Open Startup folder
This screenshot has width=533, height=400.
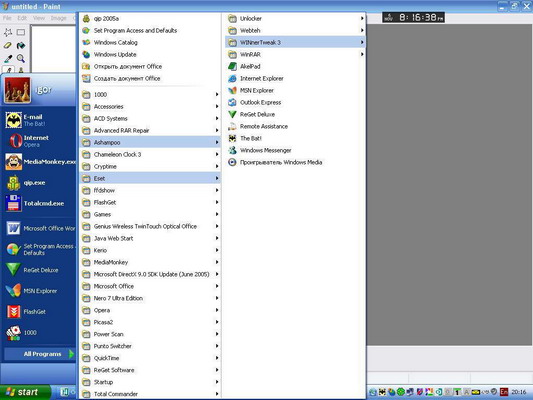150,382
